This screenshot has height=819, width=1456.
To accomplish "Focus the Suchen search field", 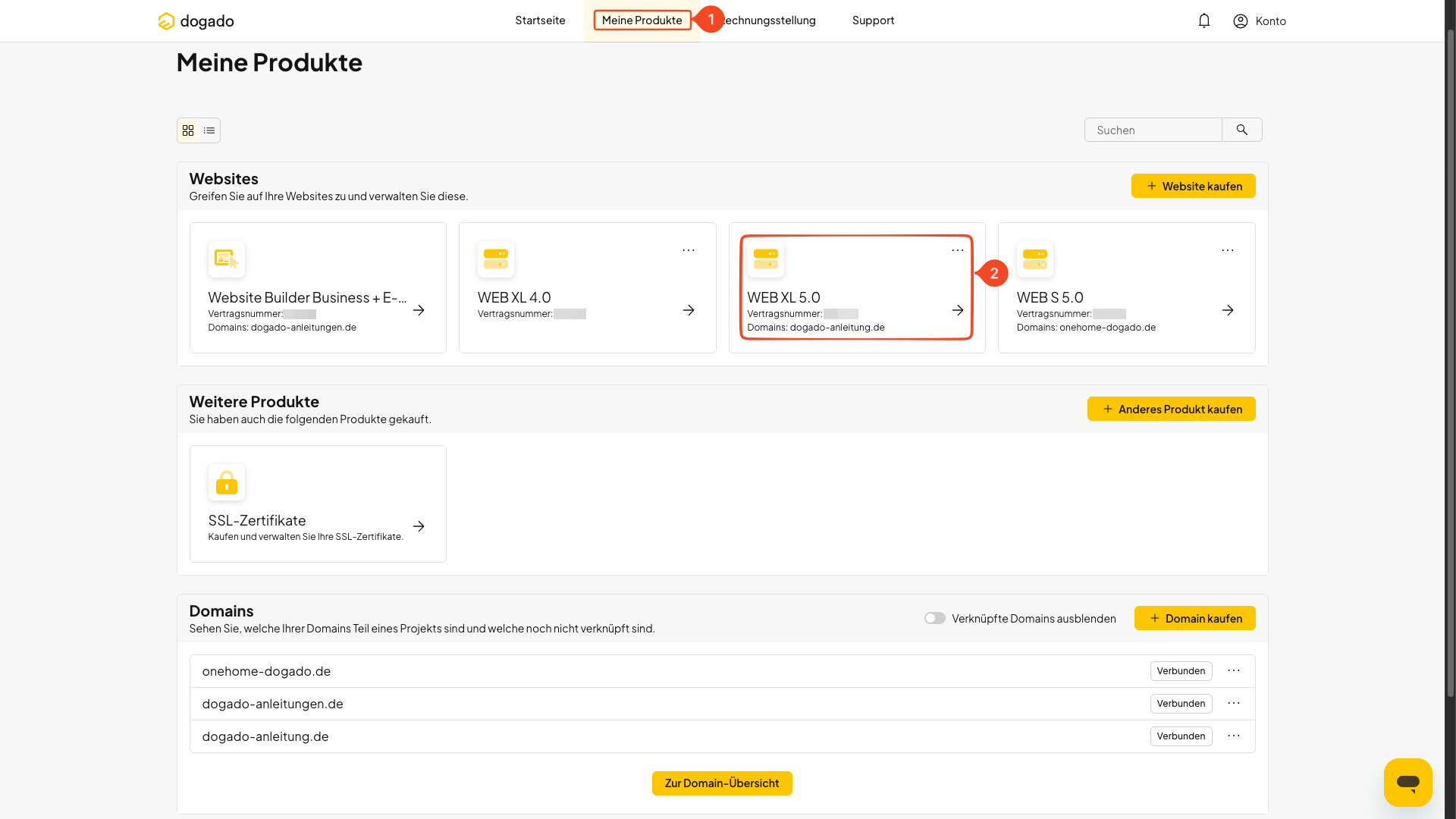I will [x=1153, y=130].
